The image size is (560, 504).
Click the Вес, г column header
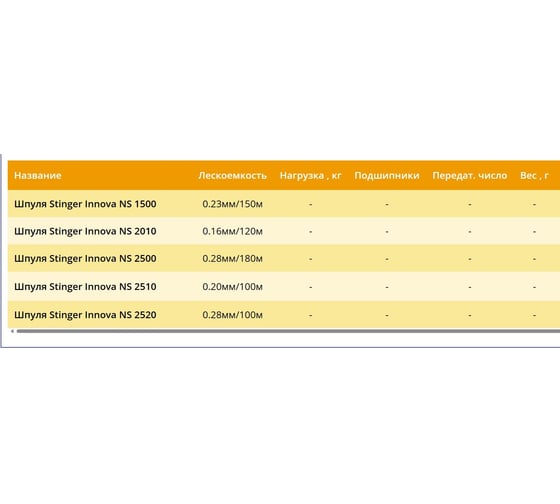click(x=534, y=175)
